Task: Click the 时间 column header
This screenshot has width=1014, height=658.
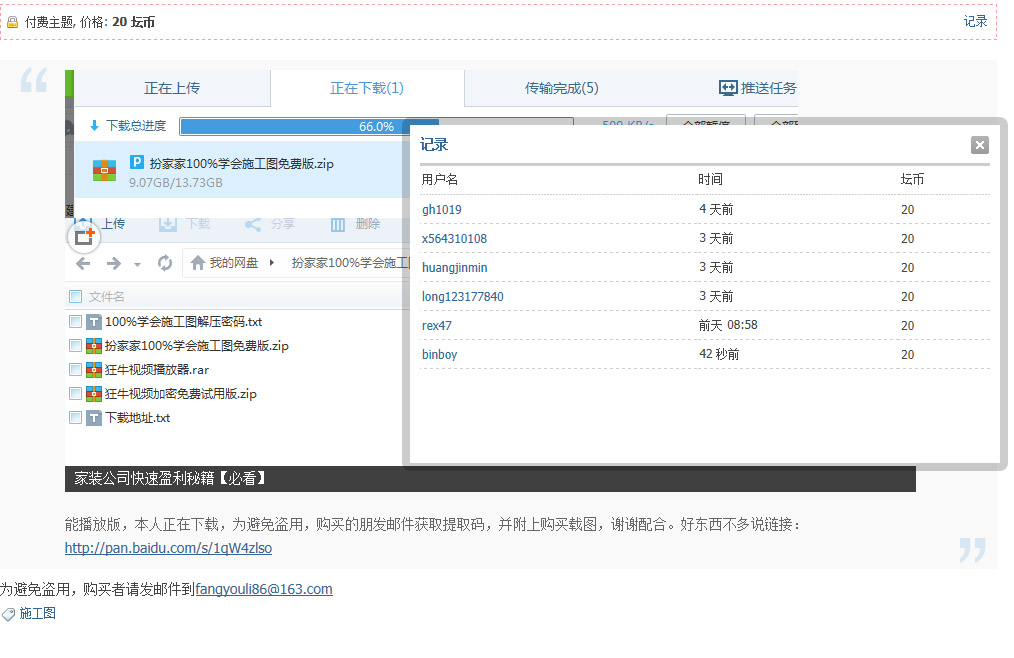Action: point(710,180)
